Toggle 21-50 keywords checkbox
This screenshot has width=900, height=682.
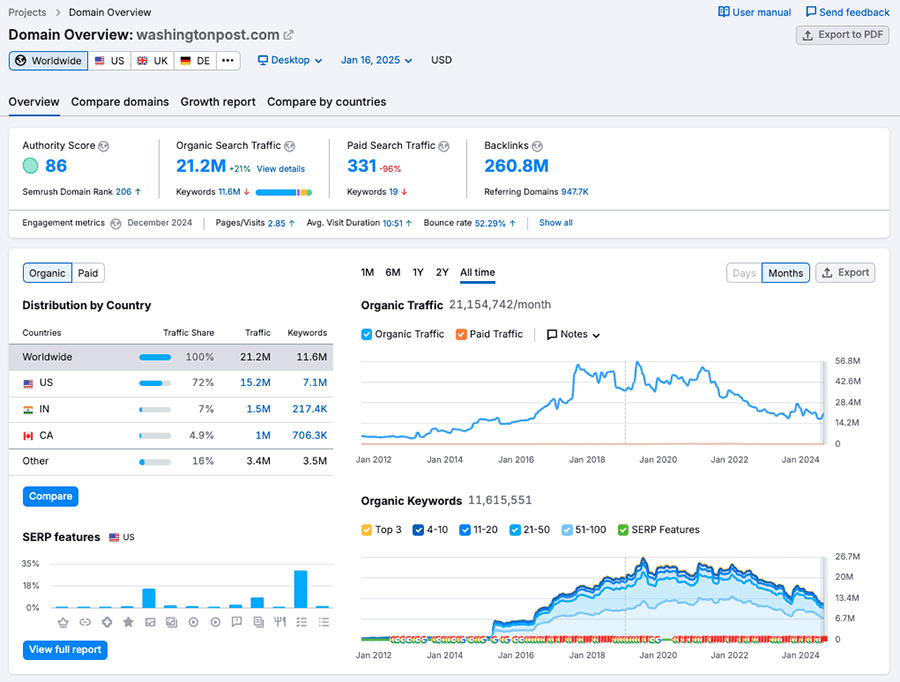515,530
